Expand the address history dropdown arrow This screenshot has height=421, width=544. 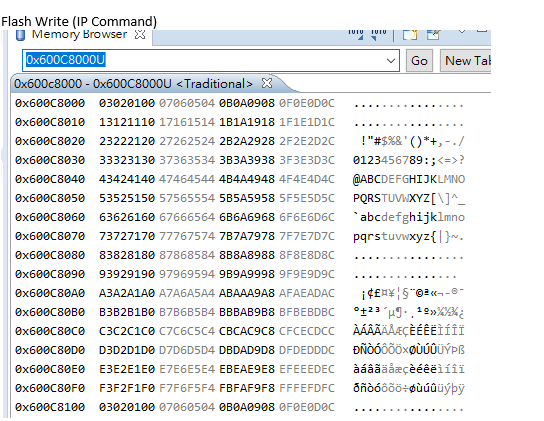pyautogui.click(x=391, y=61)
